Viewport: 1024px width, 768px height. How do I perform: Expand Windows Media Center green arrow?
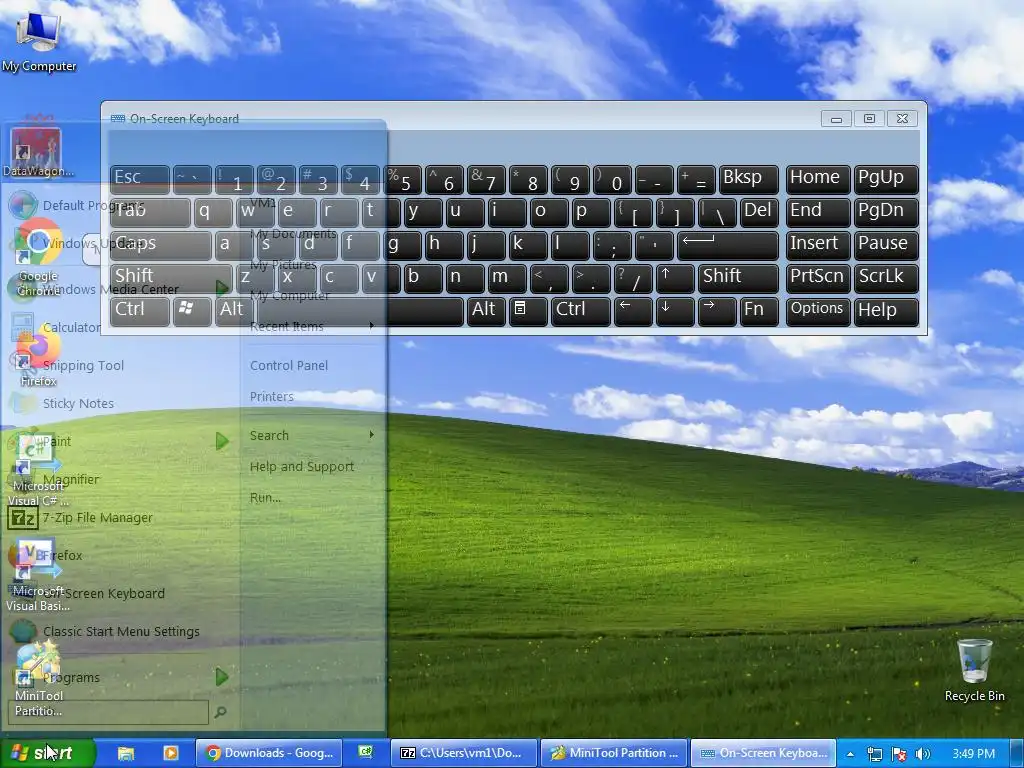[x=222, y=287]
